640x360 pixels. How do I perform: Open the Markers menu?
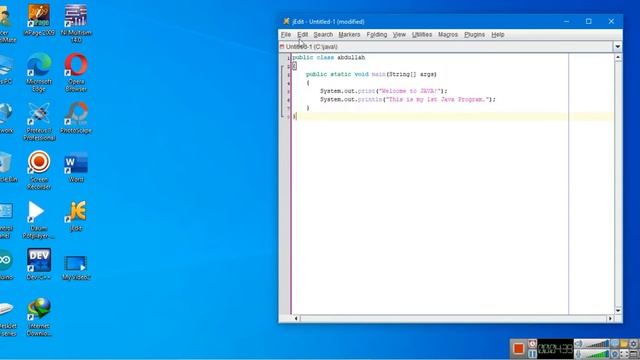tap(349, 35)
